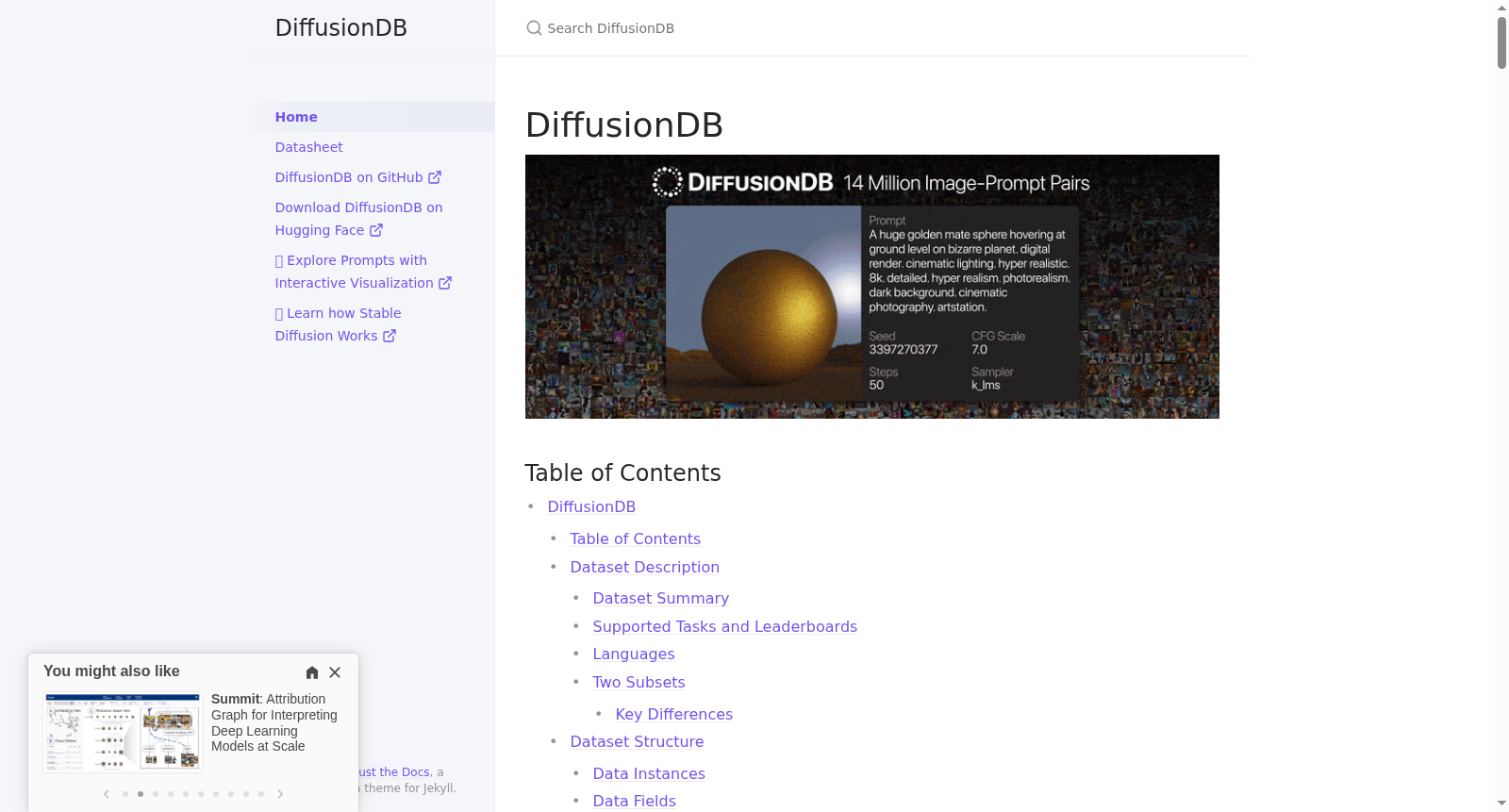Jump to Table of Contents link
Viewport: 1509px width, 812px height.
click(x=636, y=539)
